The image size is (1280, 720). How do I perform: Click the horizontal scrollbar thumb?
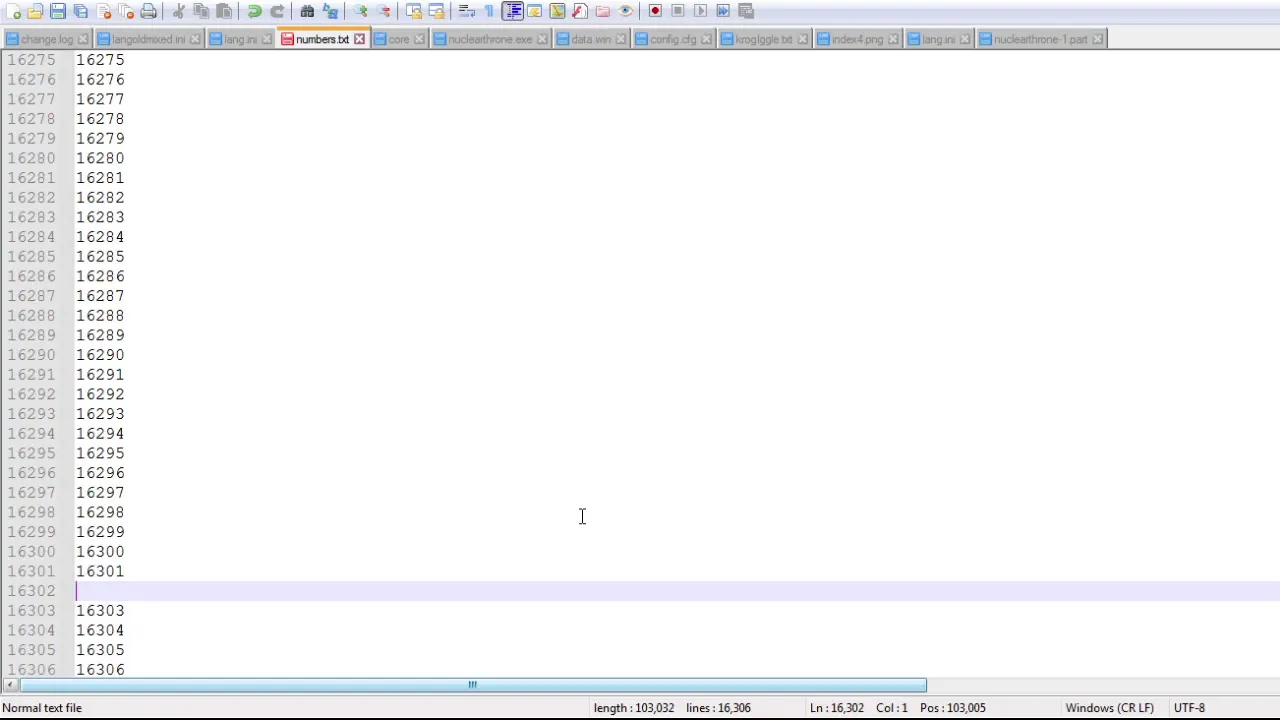pos(473,685)
